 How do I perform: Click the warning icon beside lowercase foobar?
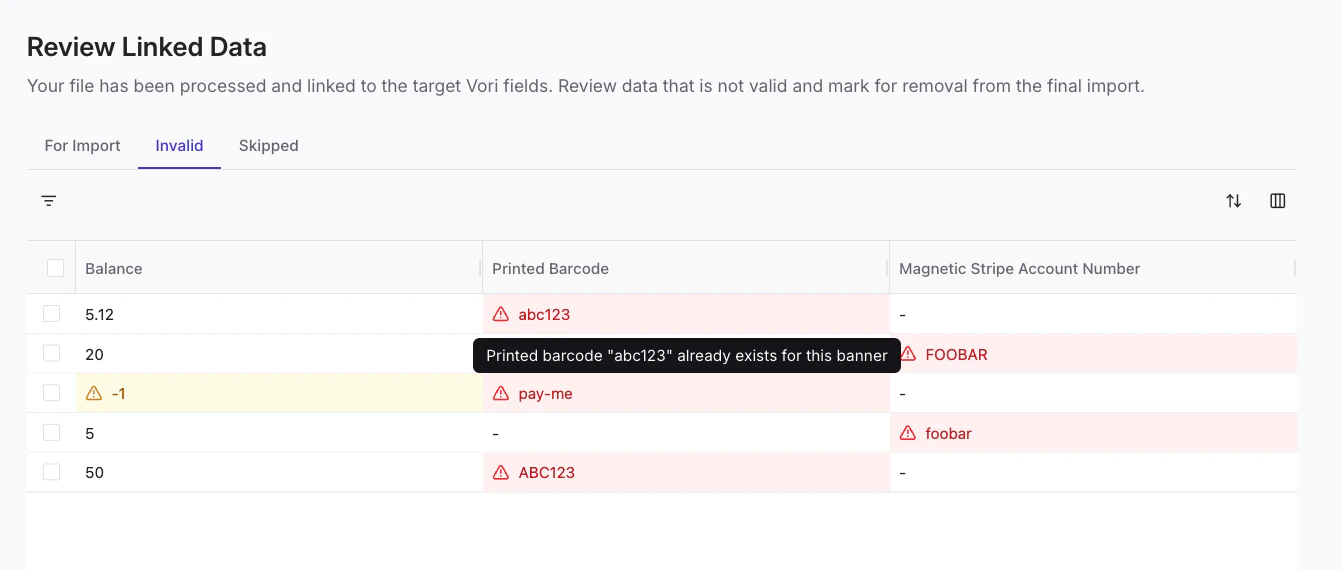(908, 433)
